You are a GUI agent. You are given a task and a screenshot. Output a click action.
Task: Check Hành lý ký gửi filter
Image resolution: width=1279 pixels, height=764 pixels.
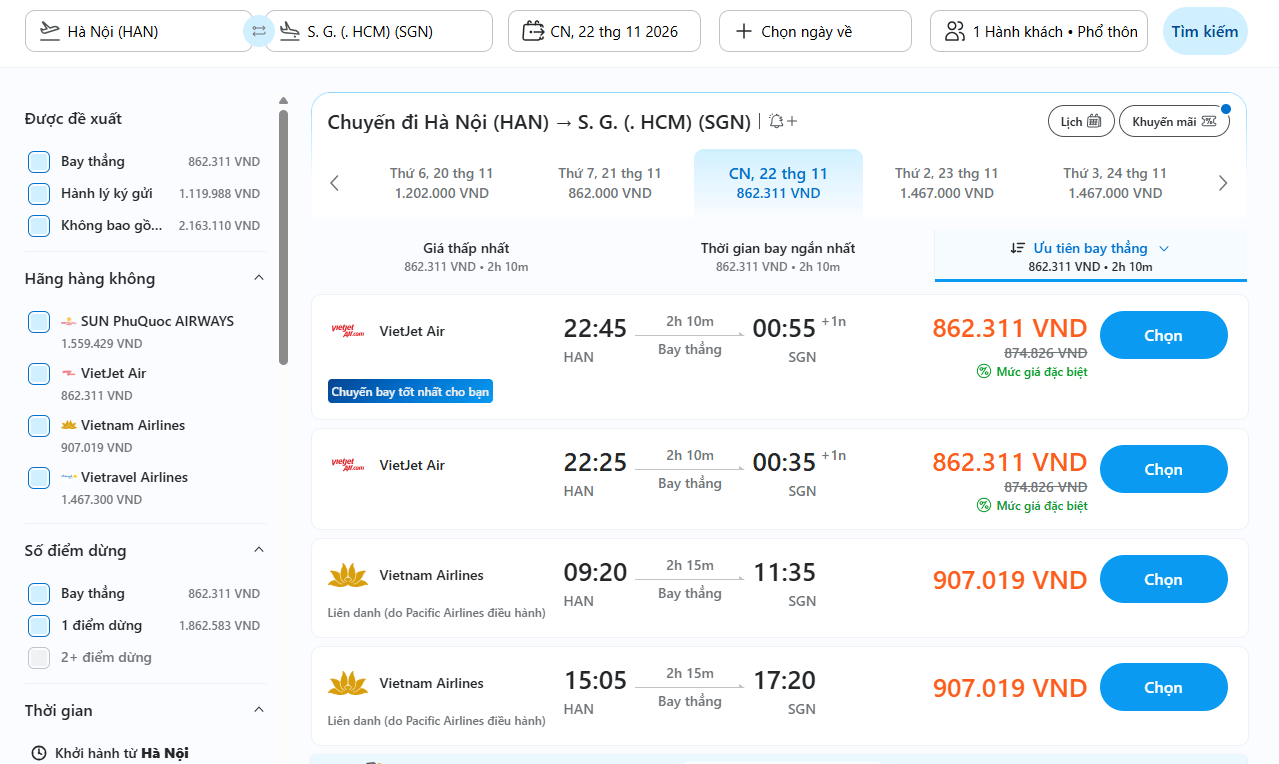39,193
